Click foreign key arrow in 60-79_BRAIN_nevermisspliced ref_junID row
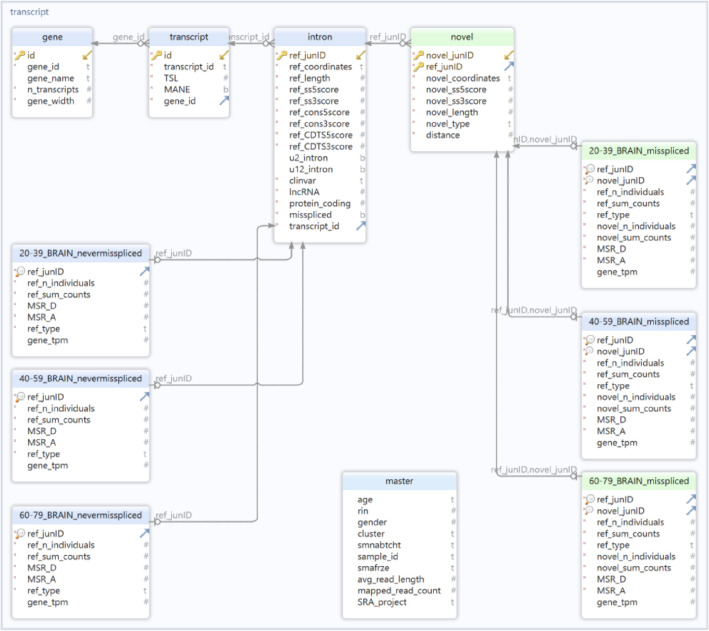The height and width of the screenshot is (631, 709). tap(144, 533)
